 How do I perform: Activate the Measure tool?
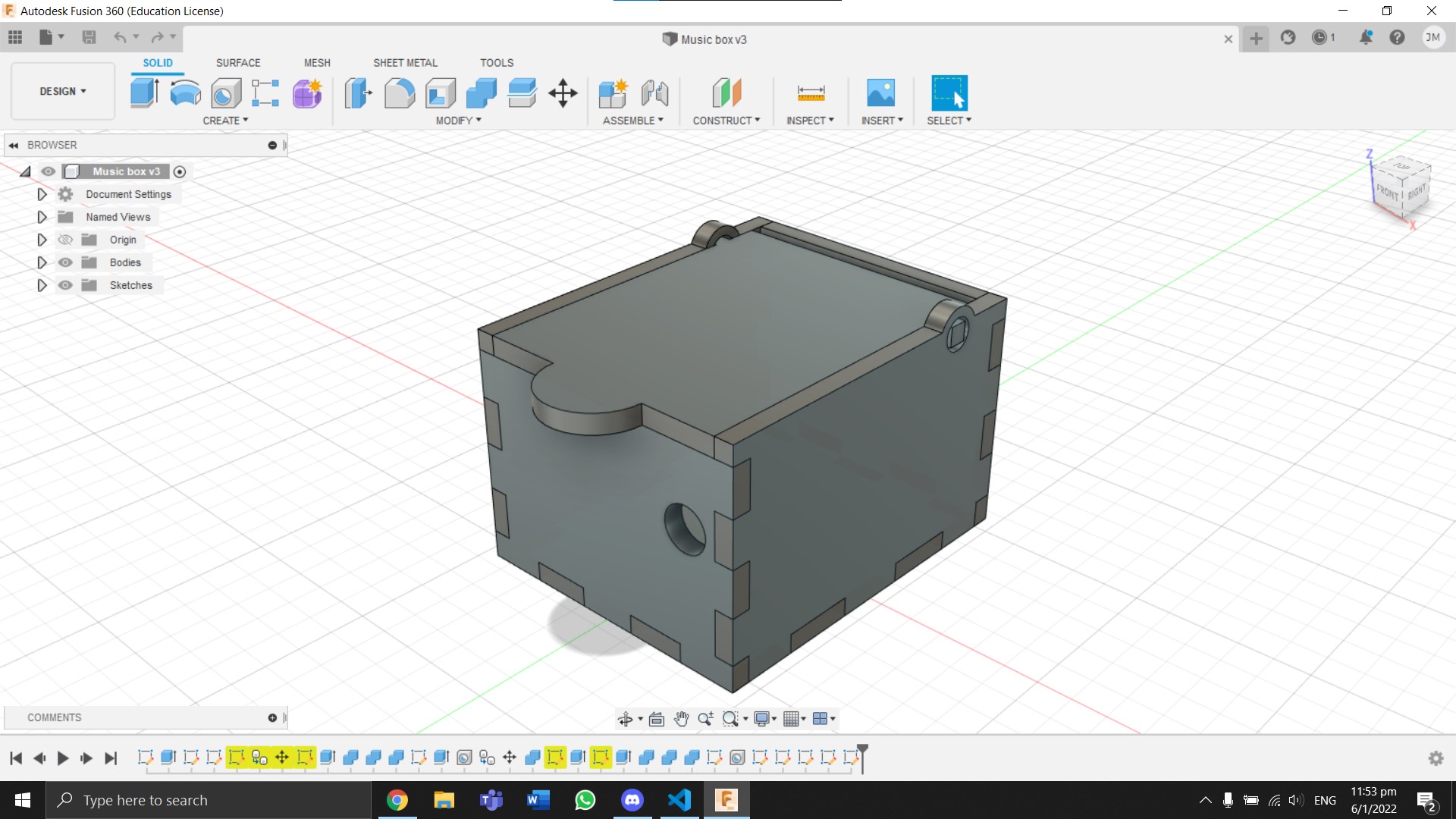[811, 93]
